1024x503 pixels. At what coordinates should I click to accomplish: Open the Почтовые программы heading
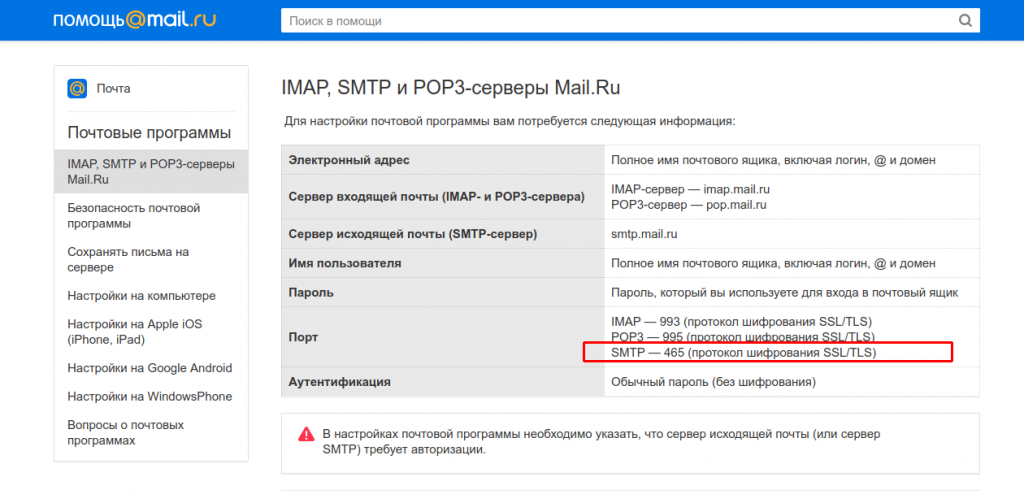149,133
